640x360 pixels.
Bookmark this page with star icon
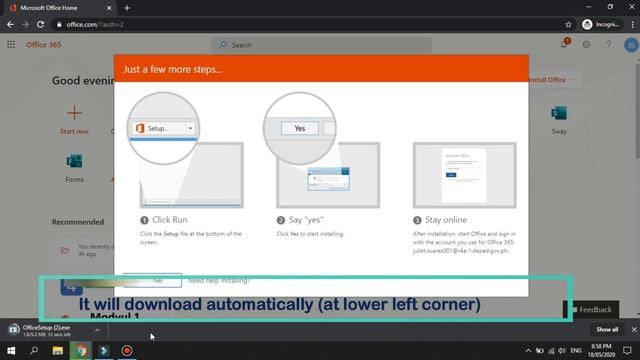(568, 24)
